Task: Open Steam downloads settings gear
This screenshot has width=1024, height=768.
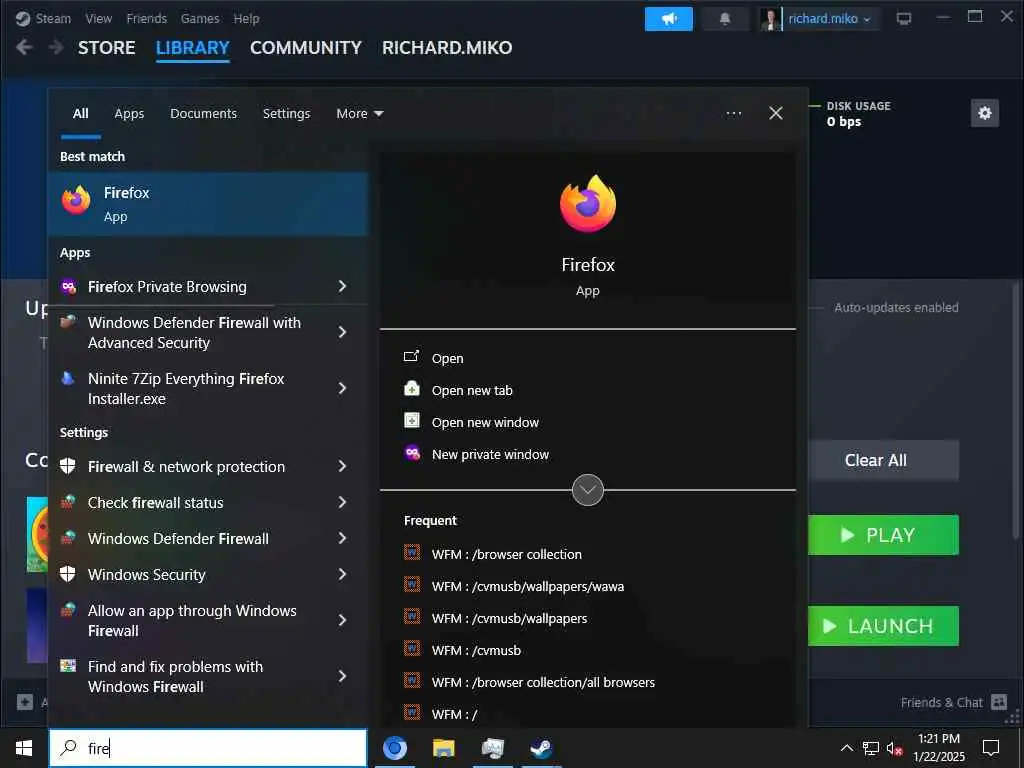Action: click(x=985, y=114)
